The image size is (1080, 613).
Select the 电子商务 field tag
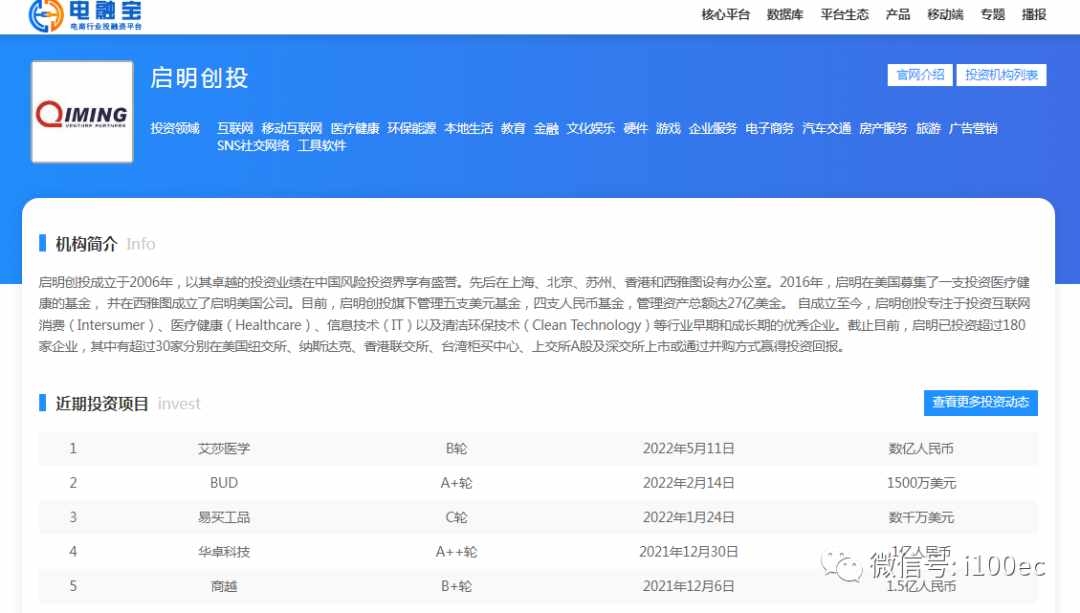pos(769,128)
